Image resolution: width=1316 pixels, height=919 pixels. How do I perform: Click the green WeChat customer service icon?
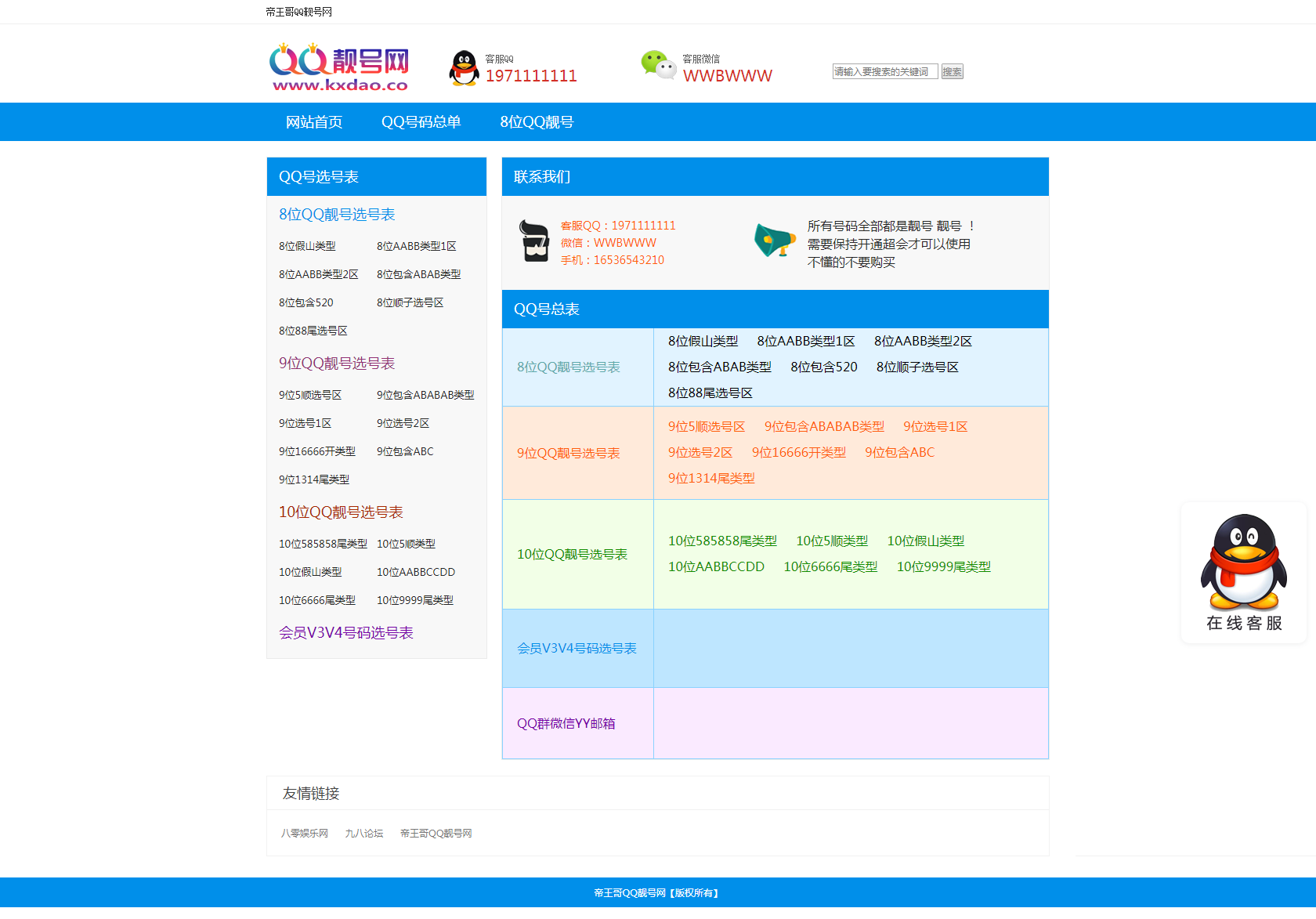point(659,65)
